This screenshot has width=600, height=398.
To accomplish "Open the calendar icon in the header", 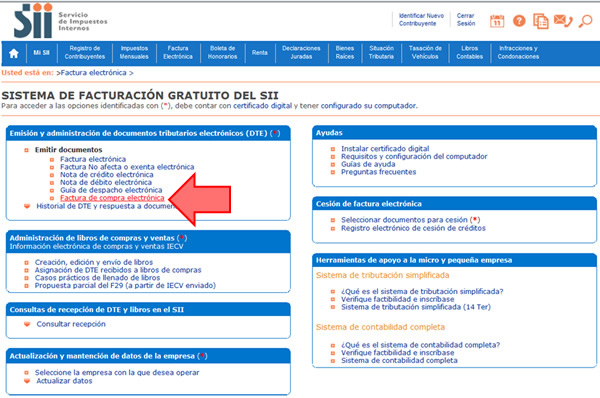I will pos(497,21).
